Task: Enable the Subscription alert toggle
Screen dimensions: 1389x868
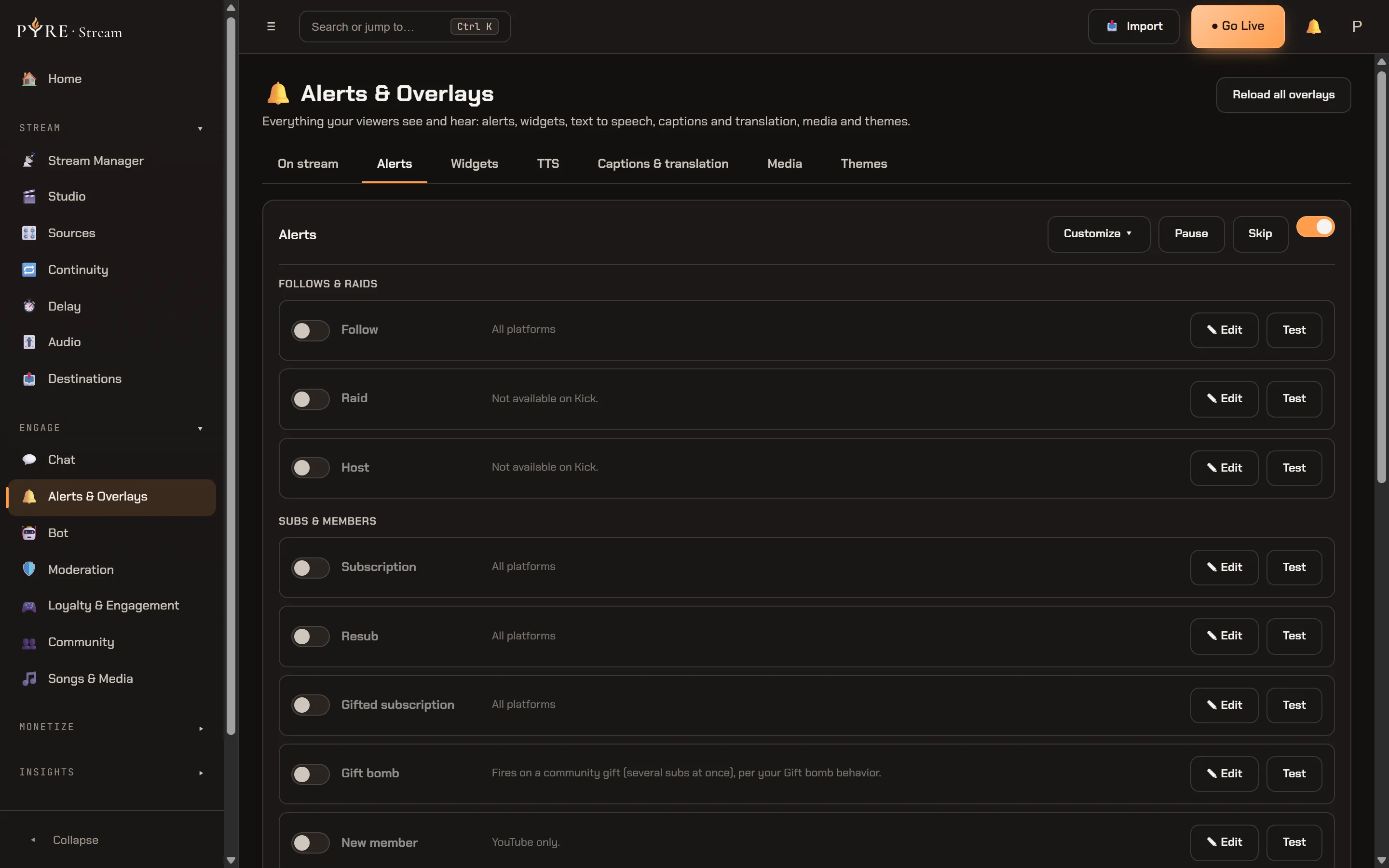Action: (x=310, y=568)
